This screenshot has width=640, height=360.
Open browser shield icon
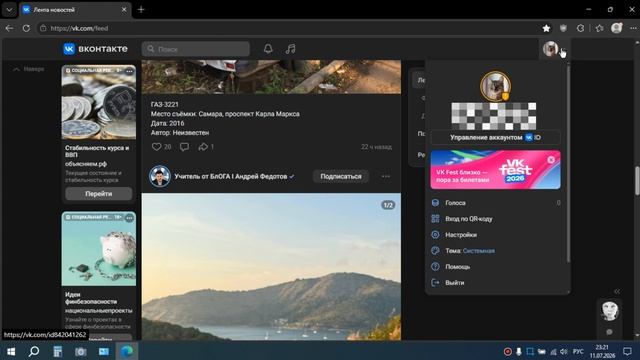(563, 28)
